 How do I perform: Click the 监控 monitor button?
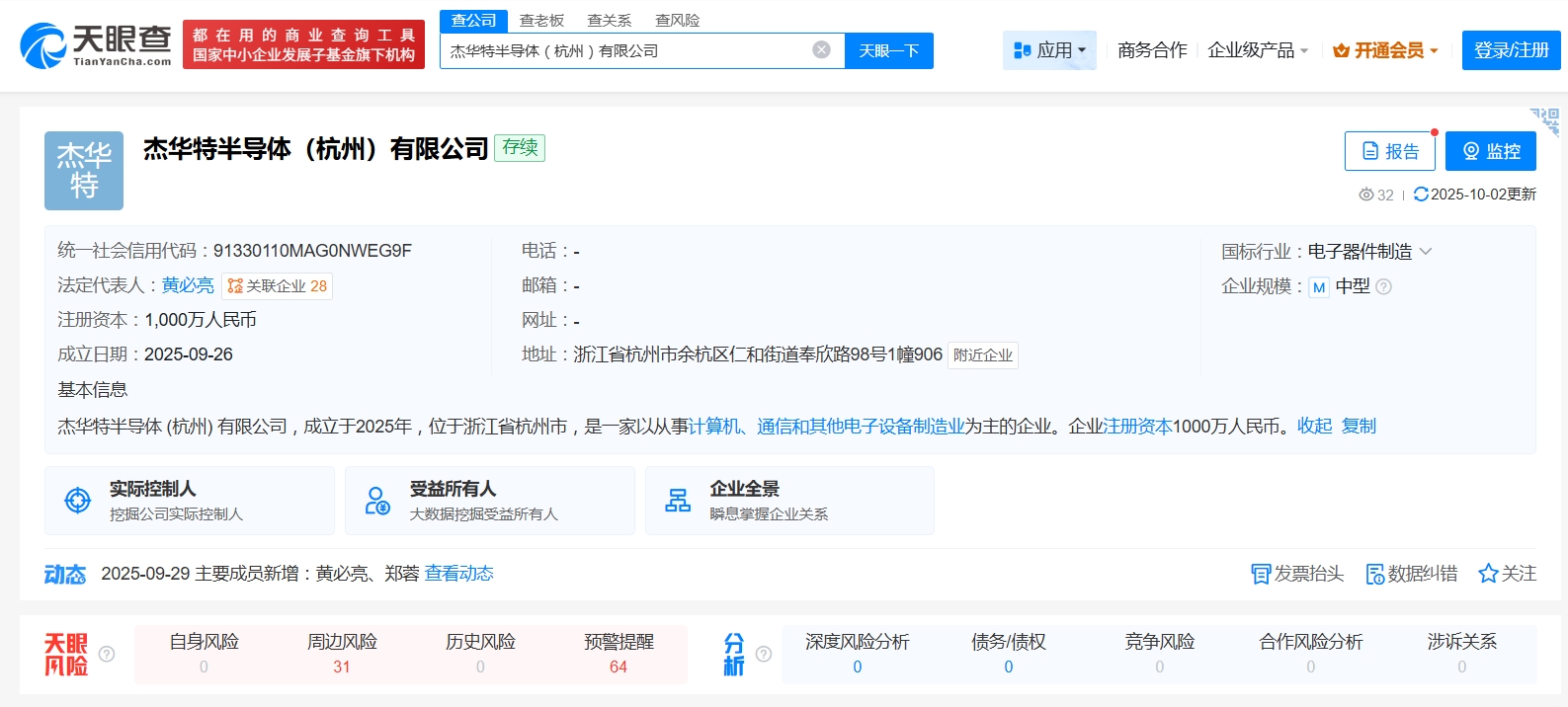click(x=1490, y=151)
